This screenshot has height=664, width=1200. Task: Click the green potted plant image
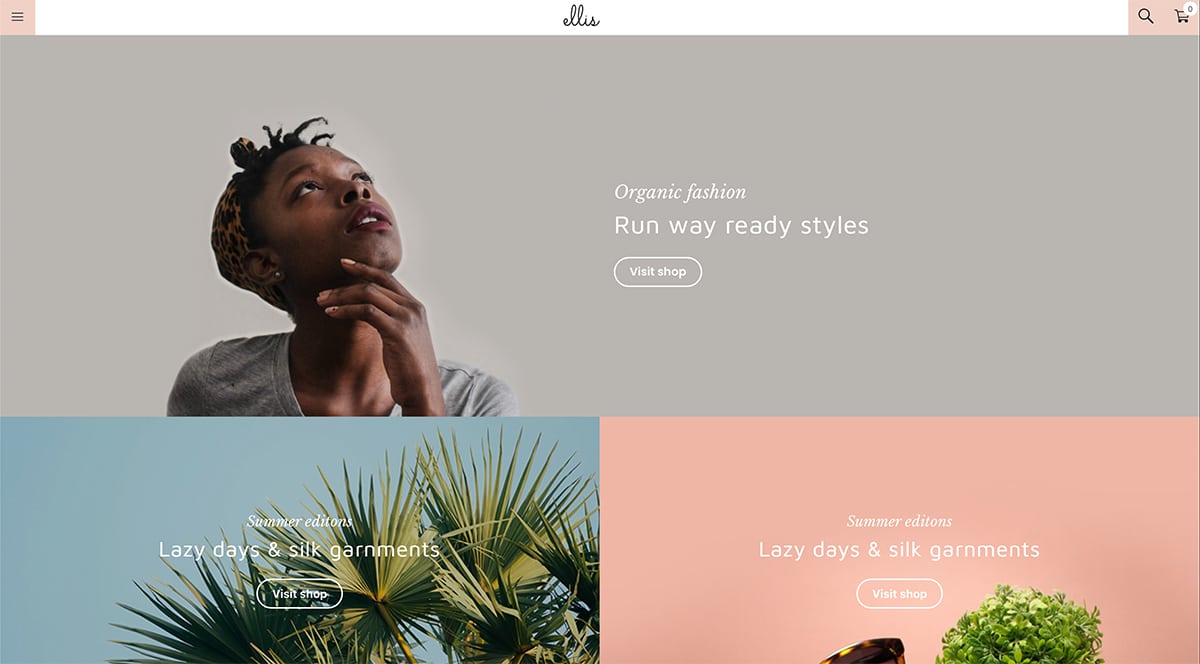tap(1020, 626)
